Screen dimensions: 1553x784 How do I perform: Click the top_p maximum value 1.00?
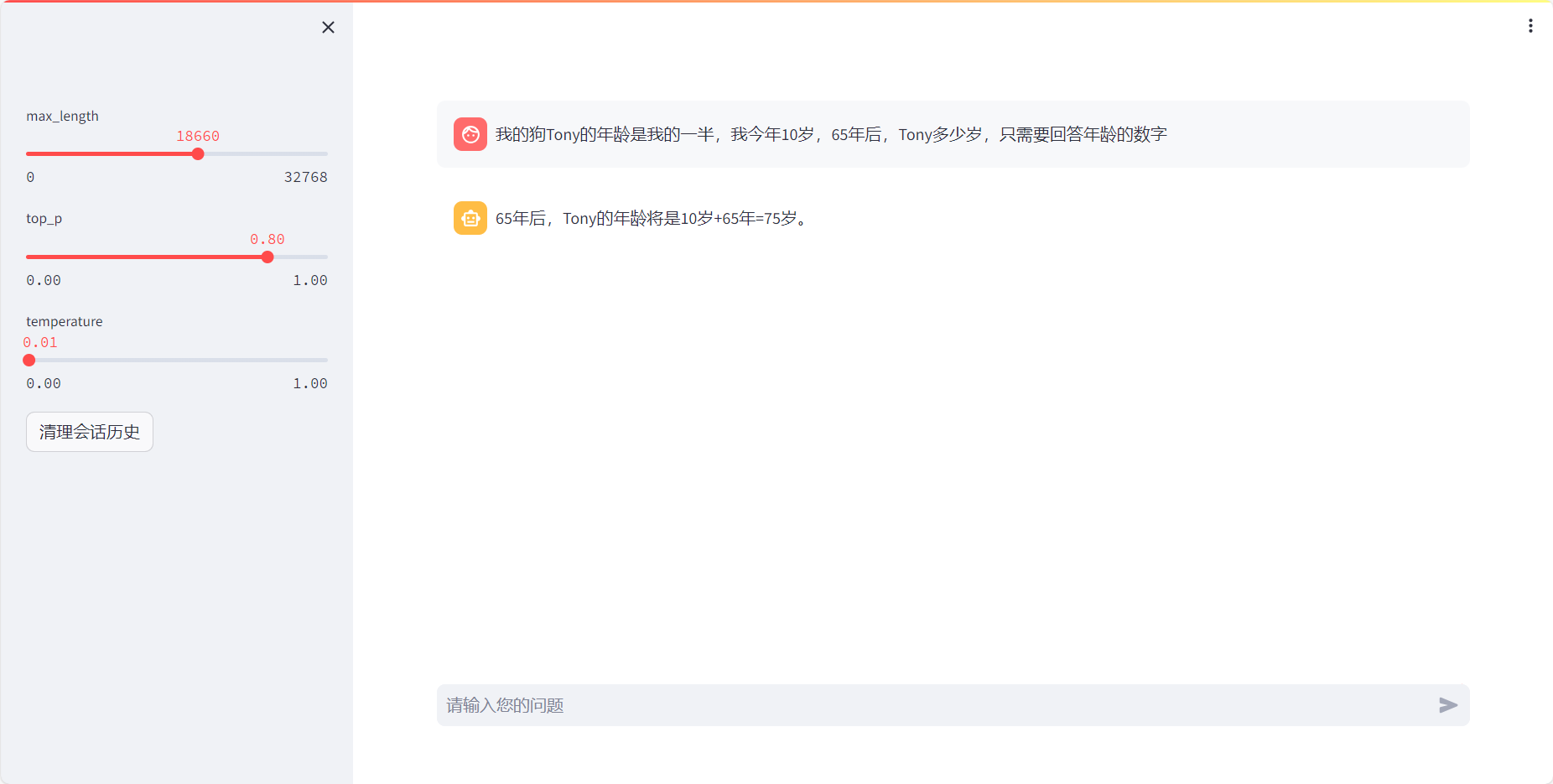tap(309, 280)
